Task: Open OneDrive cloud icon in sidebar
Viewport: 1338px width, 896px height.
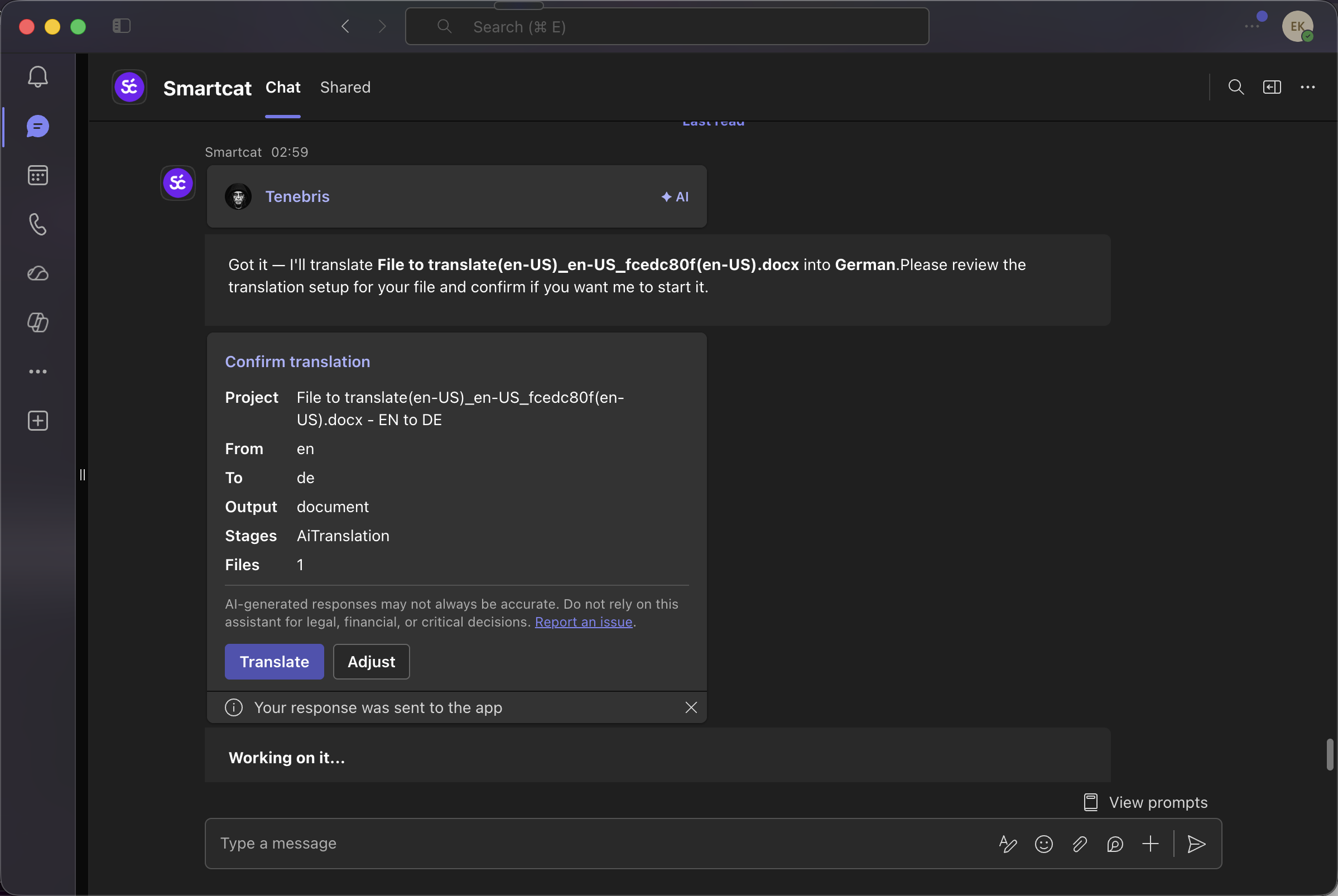Action: [38, 273]
